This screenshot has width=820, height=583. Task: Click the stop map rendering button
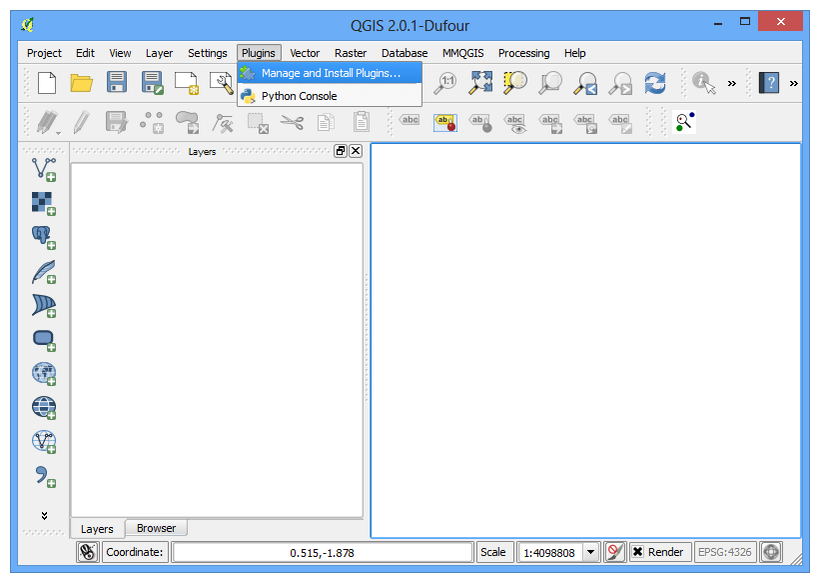point(615,552)
